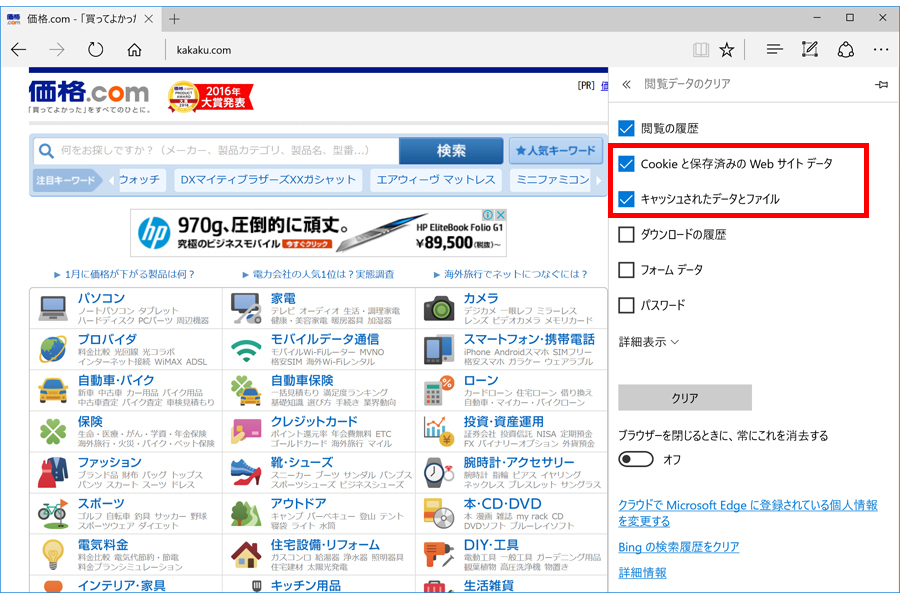Open スマートフォン・携帯電話 category link
900x600 pixels.
point(529,339)
